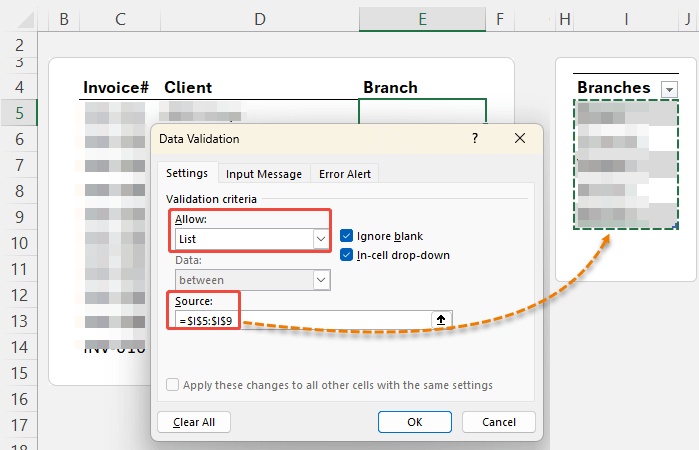This screenshot has height=450, width=699.
Task: Click the Source input field
Action: (303, 320)
